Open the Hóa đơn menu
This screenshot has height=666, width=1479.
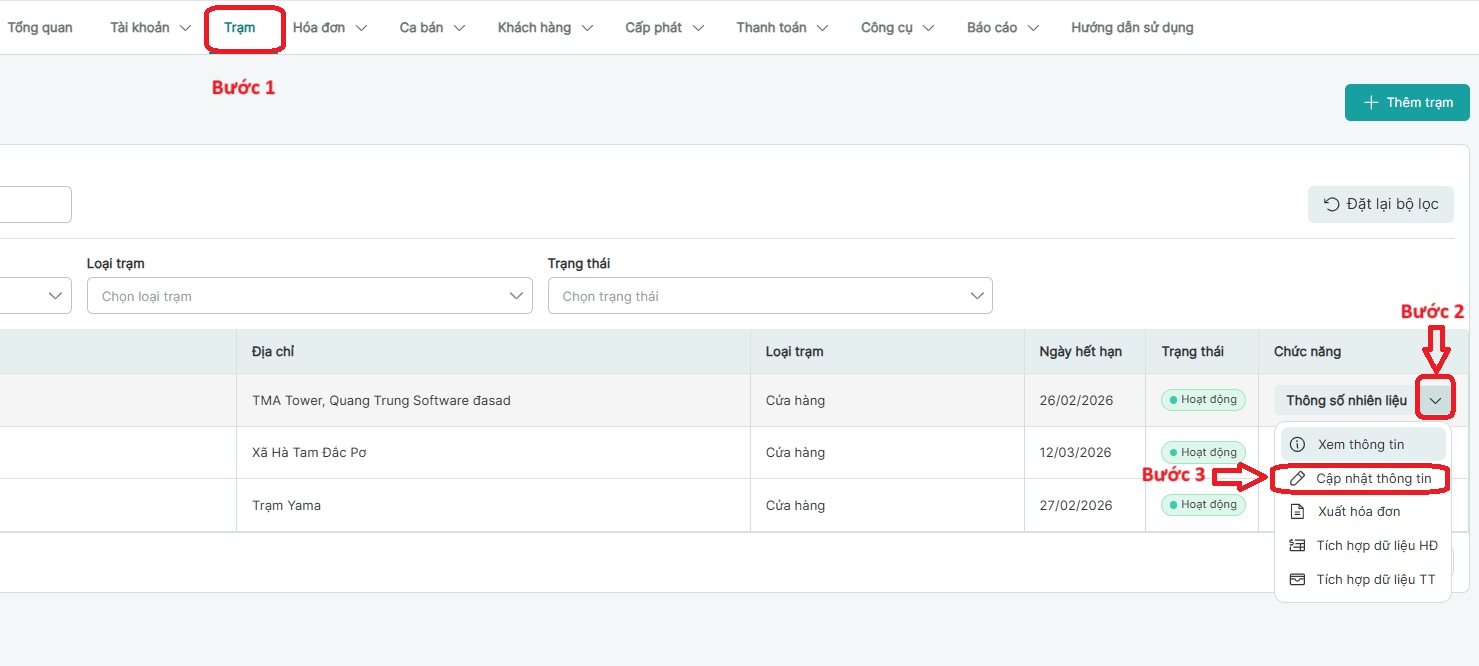point(329,28)
